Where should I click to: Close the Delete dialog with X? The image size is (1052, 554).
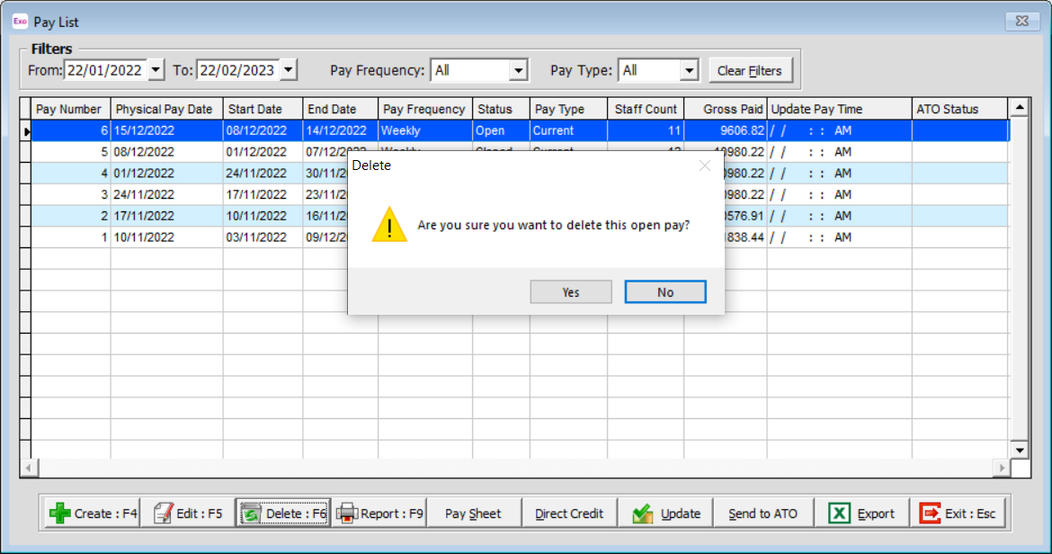[704, 166]
